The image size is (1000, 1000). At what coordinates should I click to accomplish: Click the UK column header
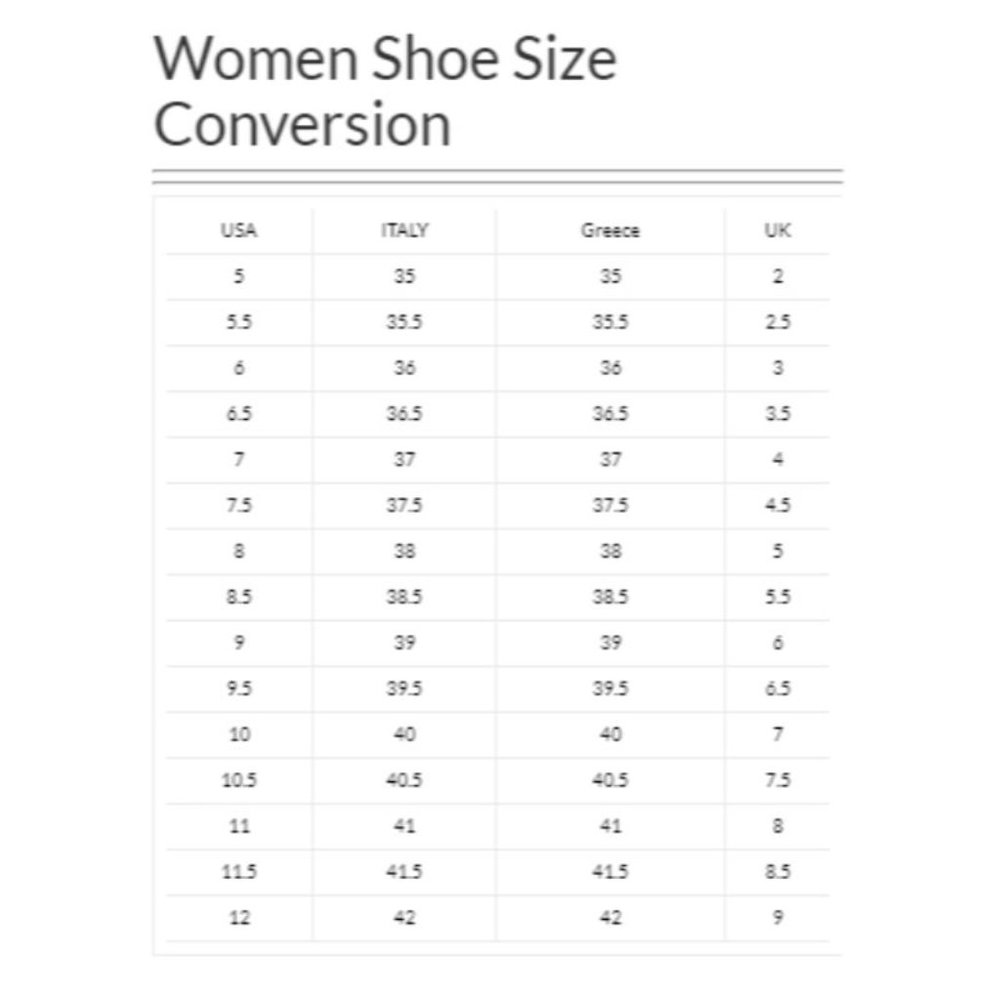[778, 231]
